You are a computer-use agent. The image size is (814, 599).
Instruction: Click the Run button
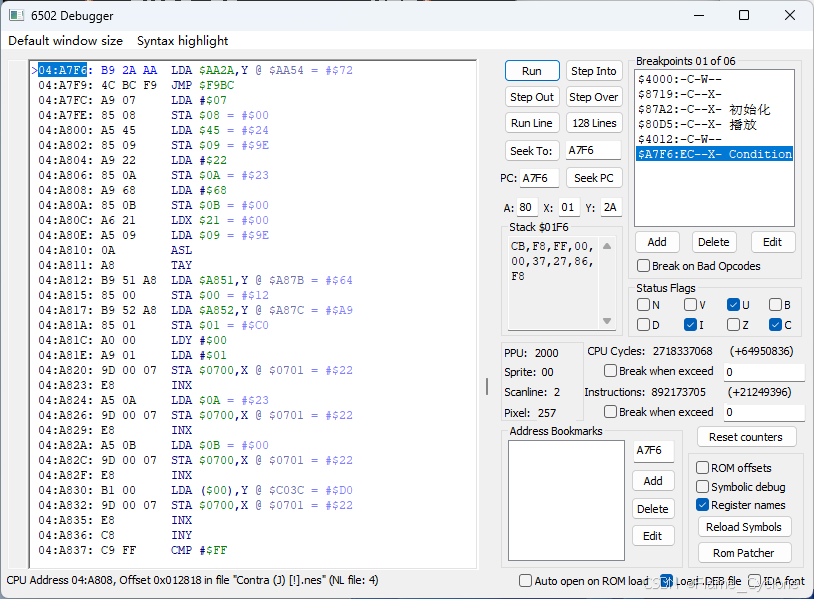(x=532, y=71)
